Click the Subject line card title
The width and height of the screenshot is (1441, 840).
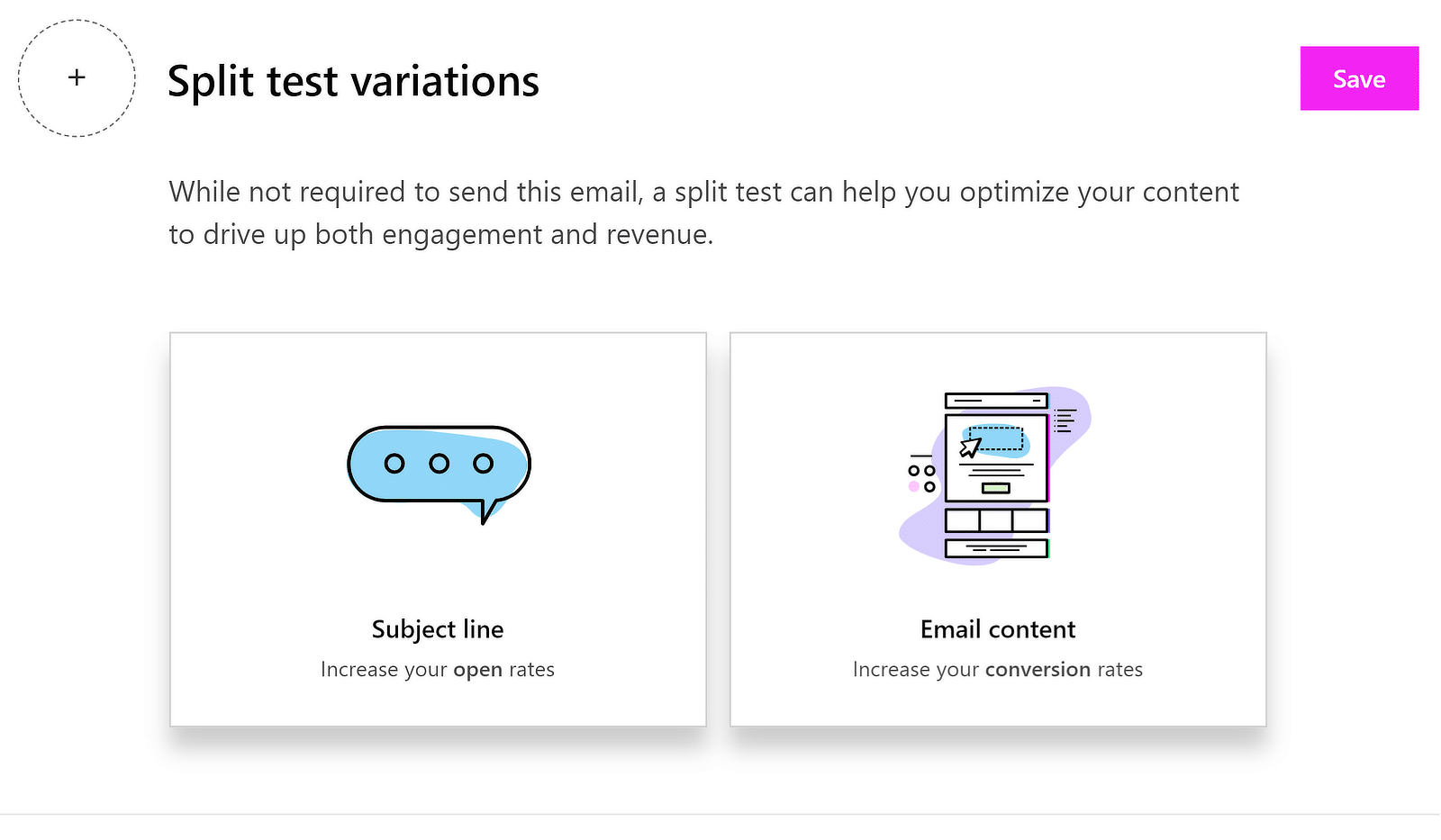pos(438,629)
